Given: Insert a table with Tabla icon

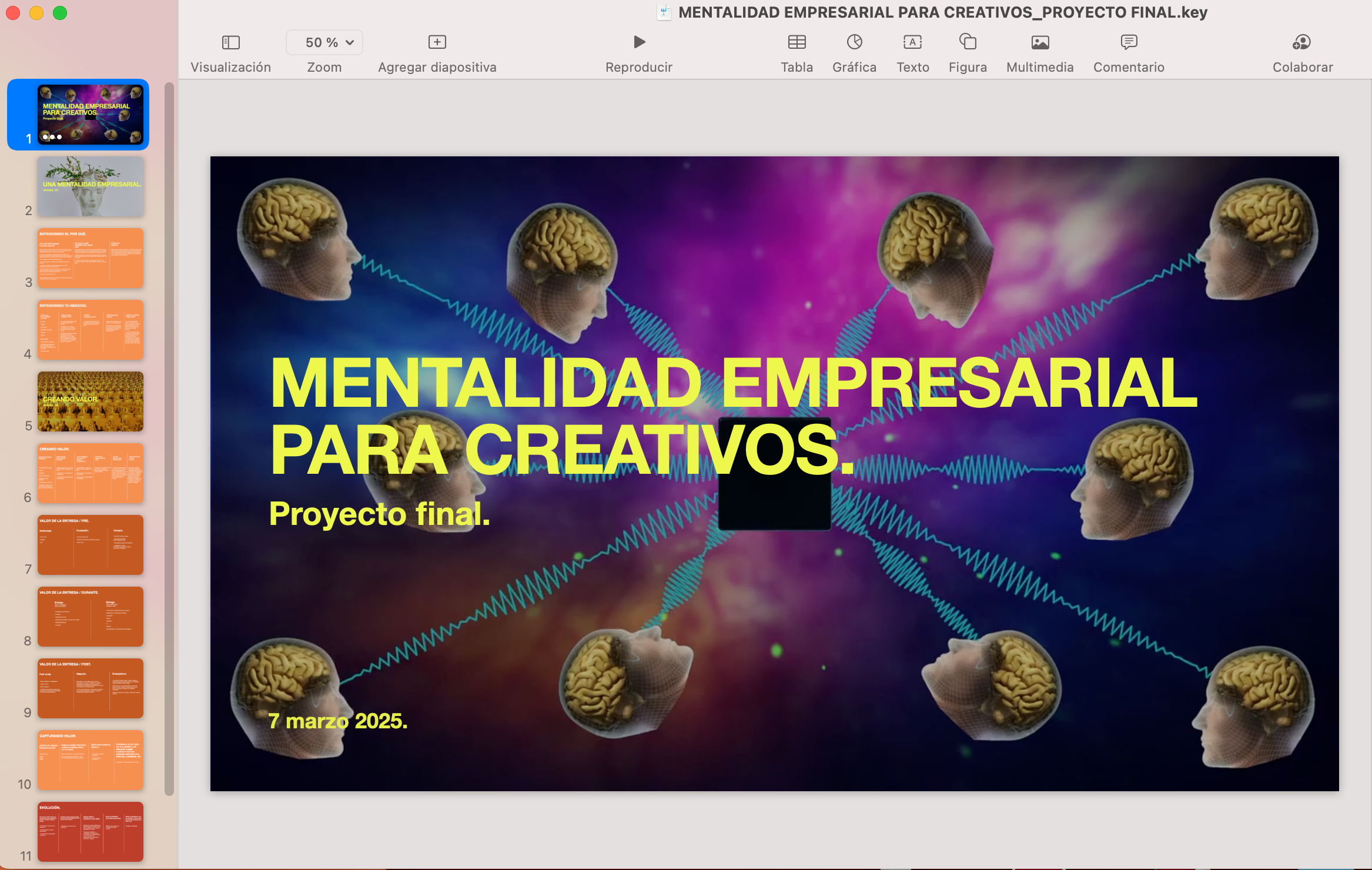Looking at the screenshot, I should point(797,42).
